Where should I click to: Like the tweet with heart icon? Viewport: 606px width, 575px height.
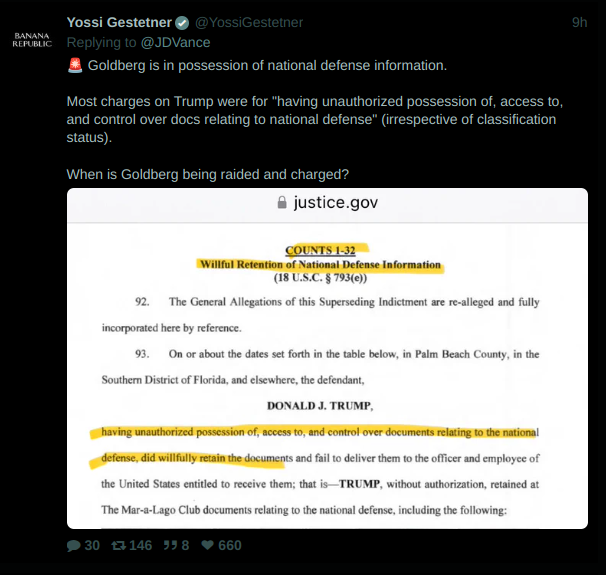tap(208, 545)
